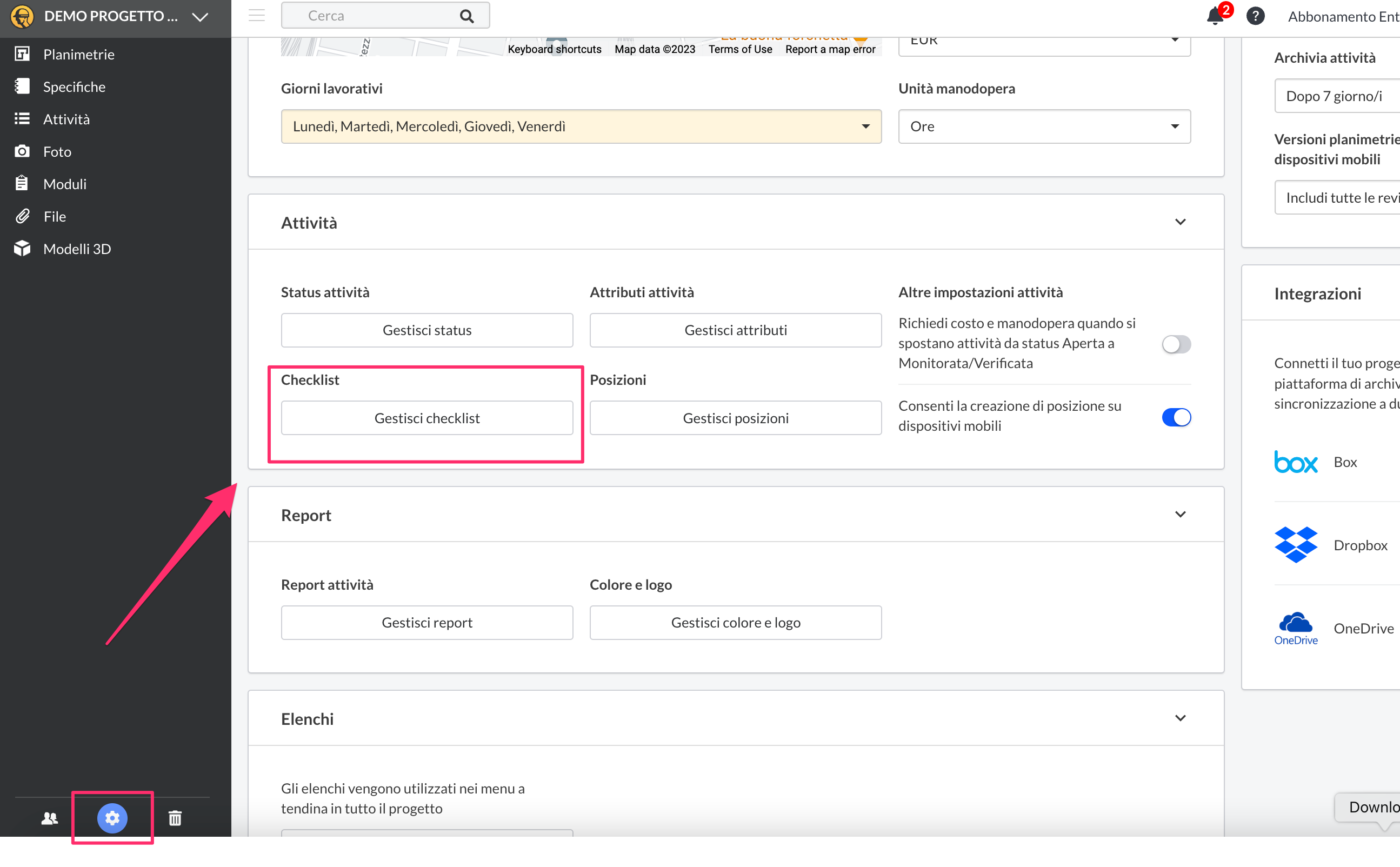The height and width of the screenshot is (867, 1400).
Task: Collapse the Attività section
Action: (1180, 222)
